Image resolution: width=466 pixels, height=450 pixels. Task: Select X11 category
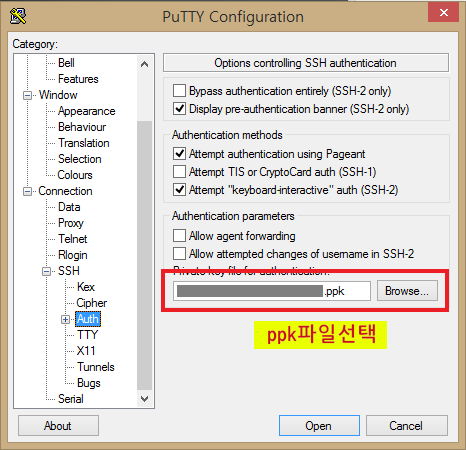click(x=86, y=351)
